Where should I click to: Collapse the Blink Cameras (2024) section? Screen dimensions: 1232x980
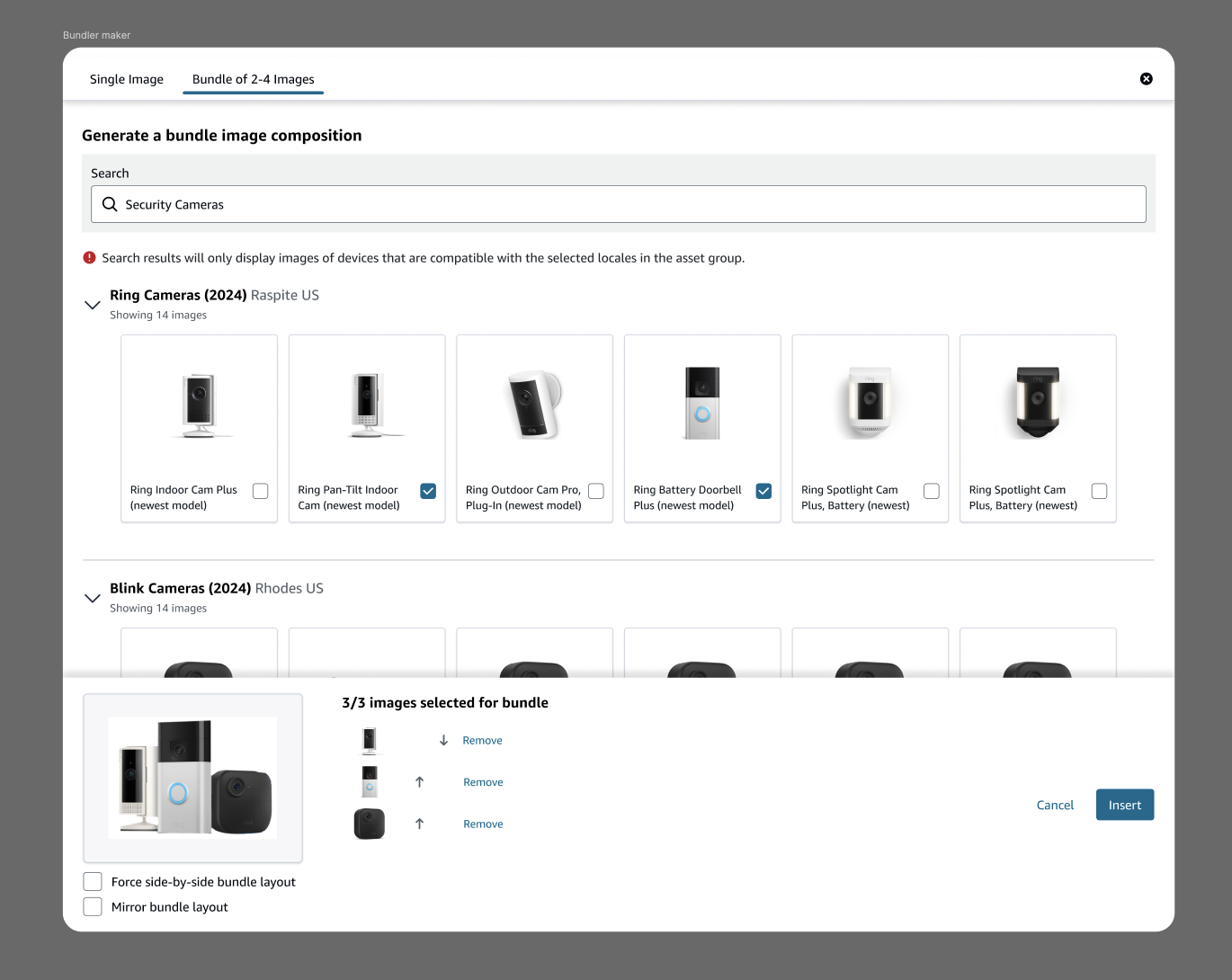pos(92,598)
